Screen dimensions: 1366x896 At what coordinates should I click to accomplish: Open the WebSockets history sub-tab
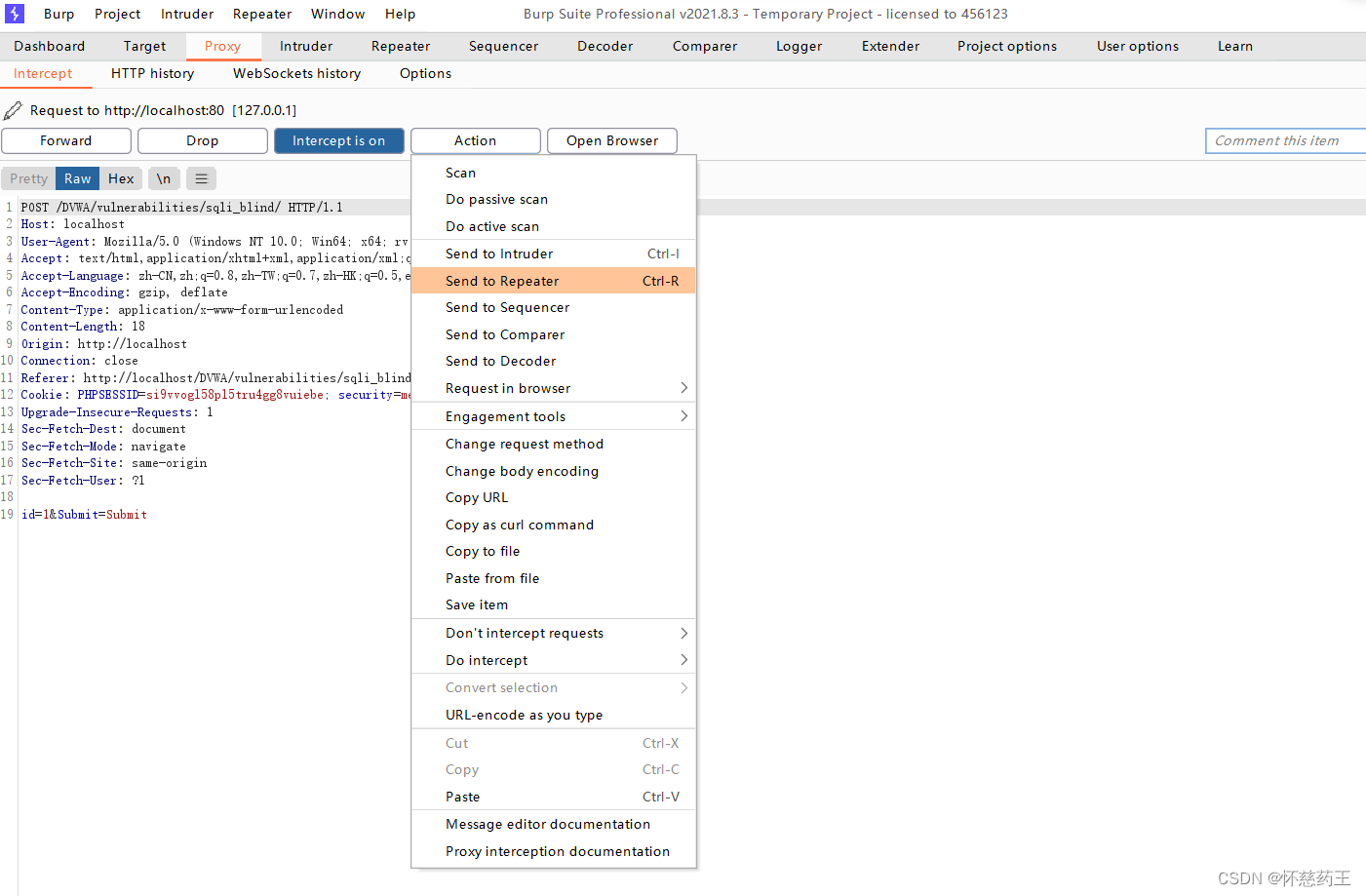[x=296, y=73]
